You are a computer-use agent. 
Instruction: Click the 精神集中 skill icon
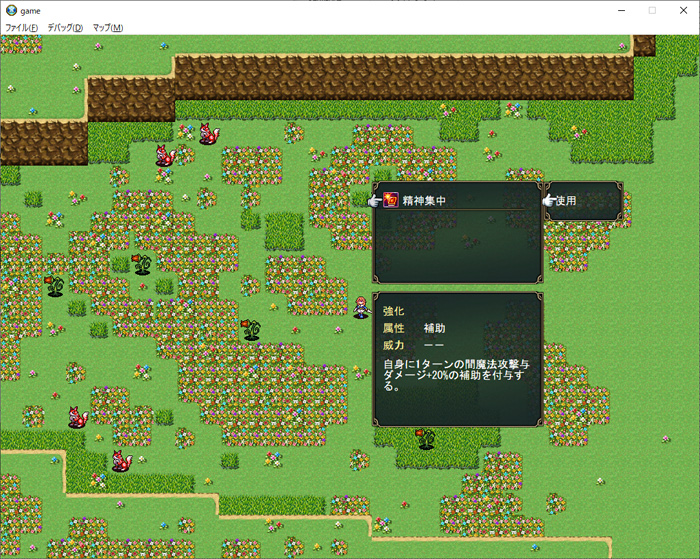391,200
